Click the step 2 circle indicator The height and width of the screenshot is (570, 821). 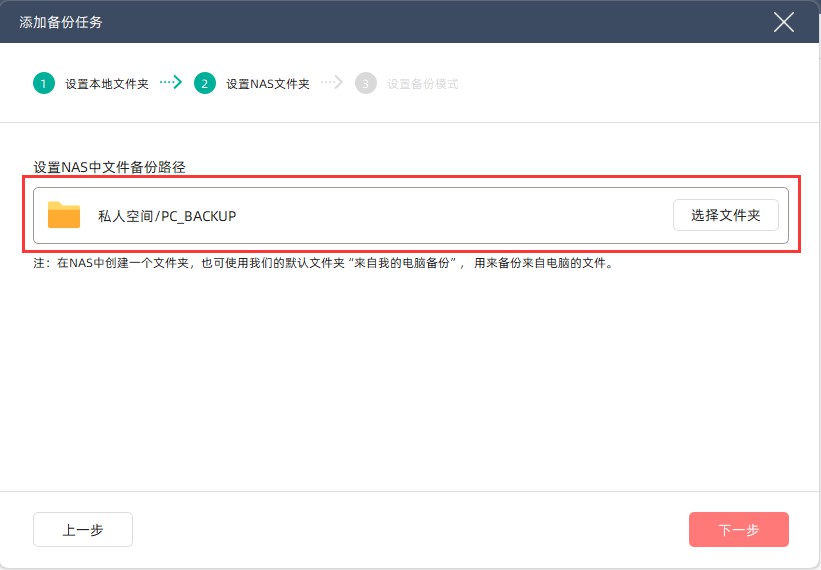pyautogui.click(x=205, y=84)
